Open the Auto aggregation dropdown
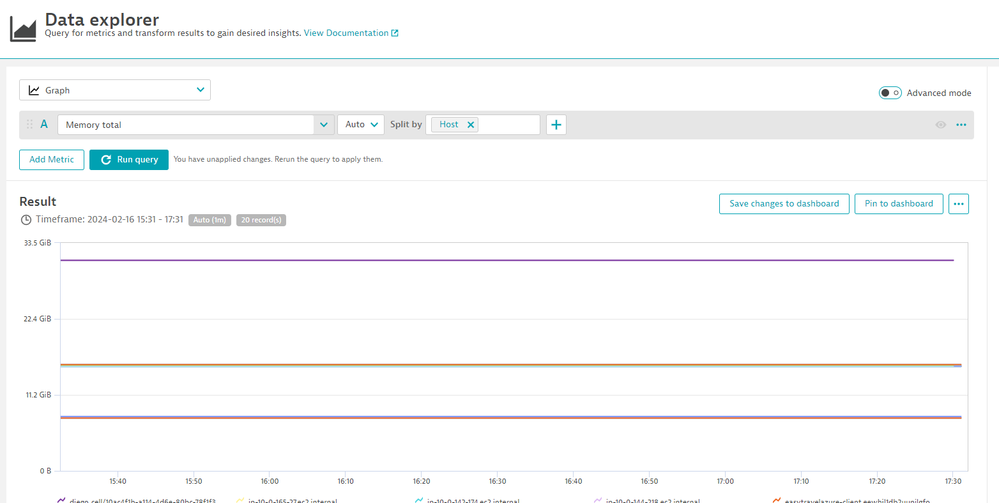 (361, 125)
